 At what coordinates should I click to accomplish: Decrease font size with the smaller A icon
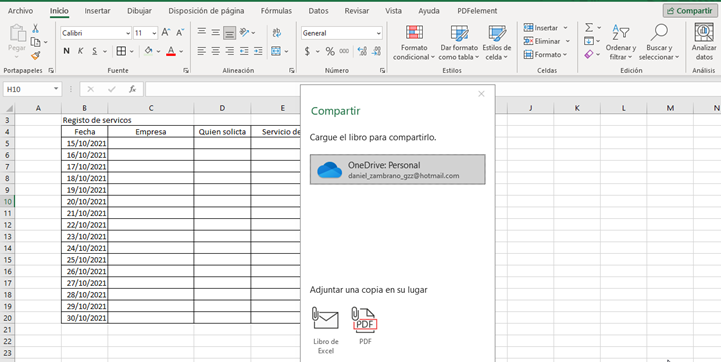180,33
